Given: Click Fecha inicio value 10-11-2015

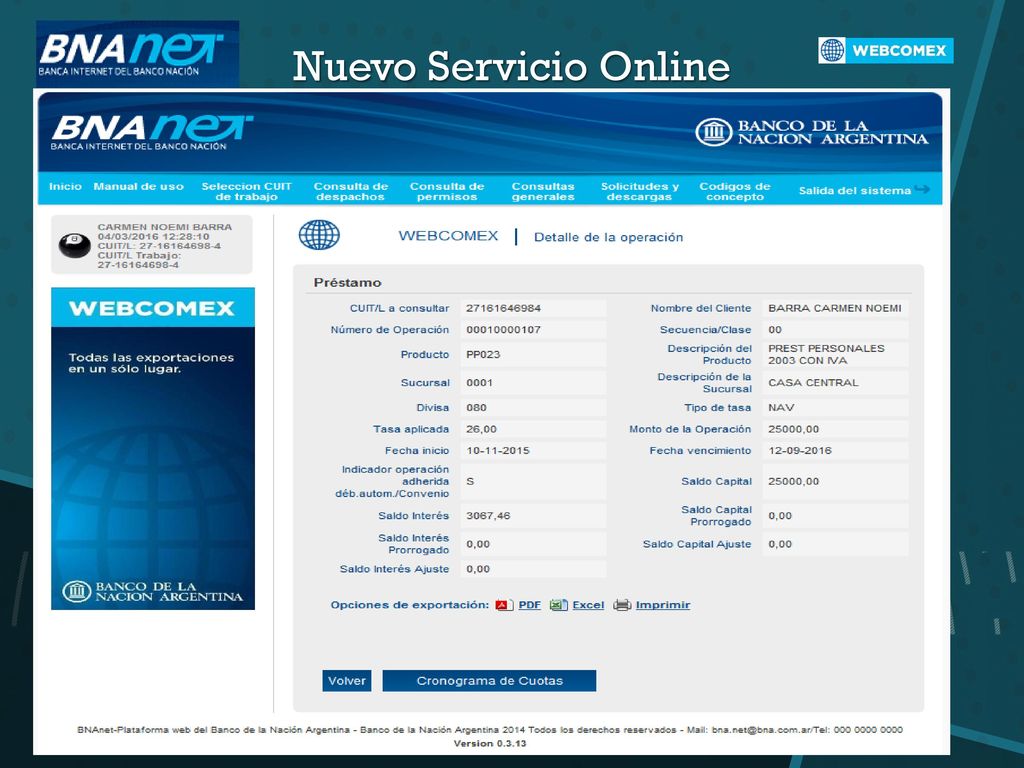Looking at the screenshot, I should (534, 451).
